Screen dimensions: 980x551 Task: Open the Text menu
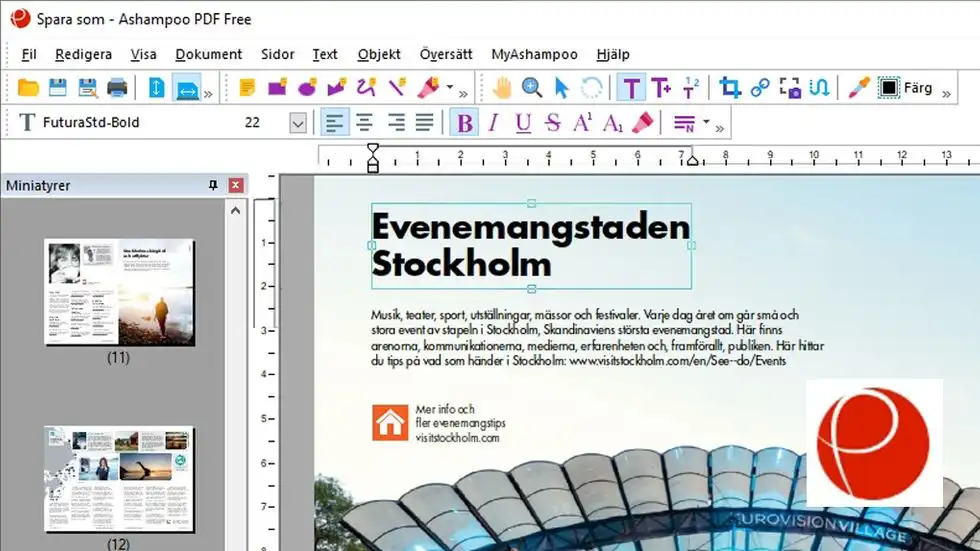point(324,54)
